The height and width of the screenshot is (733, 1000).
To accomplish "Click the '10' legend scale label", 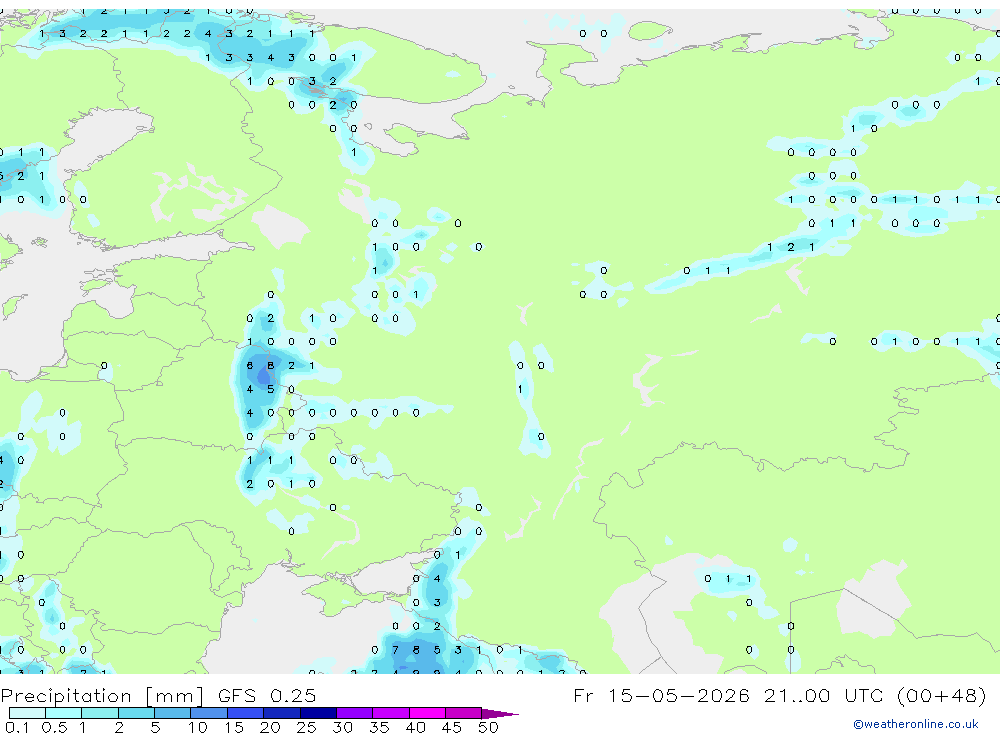I will pyautogui.click(x=198, y=727).
